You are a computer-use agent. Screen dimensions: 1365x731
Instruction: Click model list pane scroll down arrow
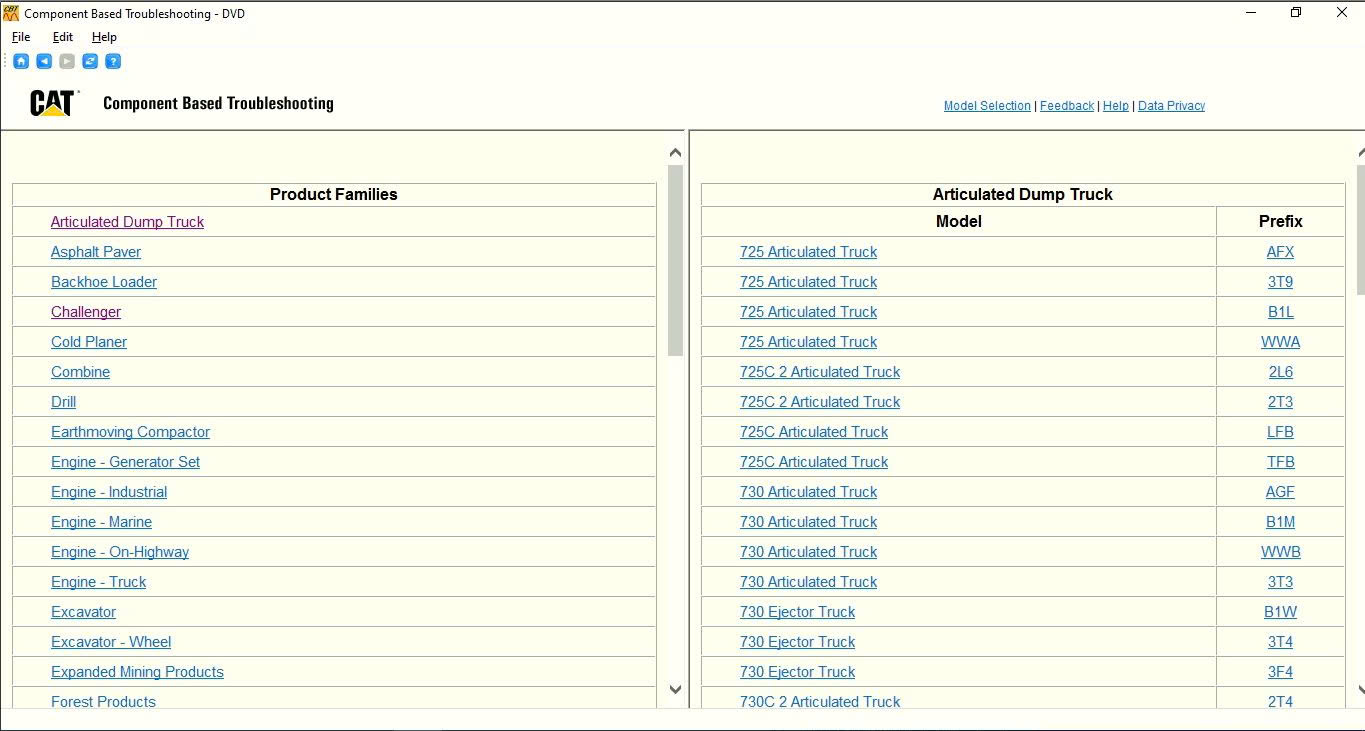coord(1361,689)
